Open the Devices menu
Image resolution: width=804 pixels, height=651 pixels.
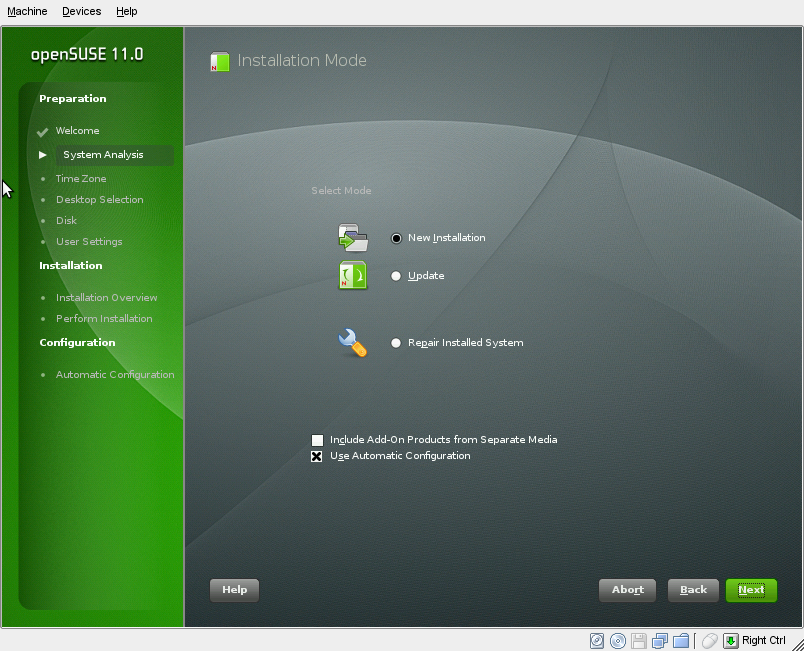coord(81,11)
